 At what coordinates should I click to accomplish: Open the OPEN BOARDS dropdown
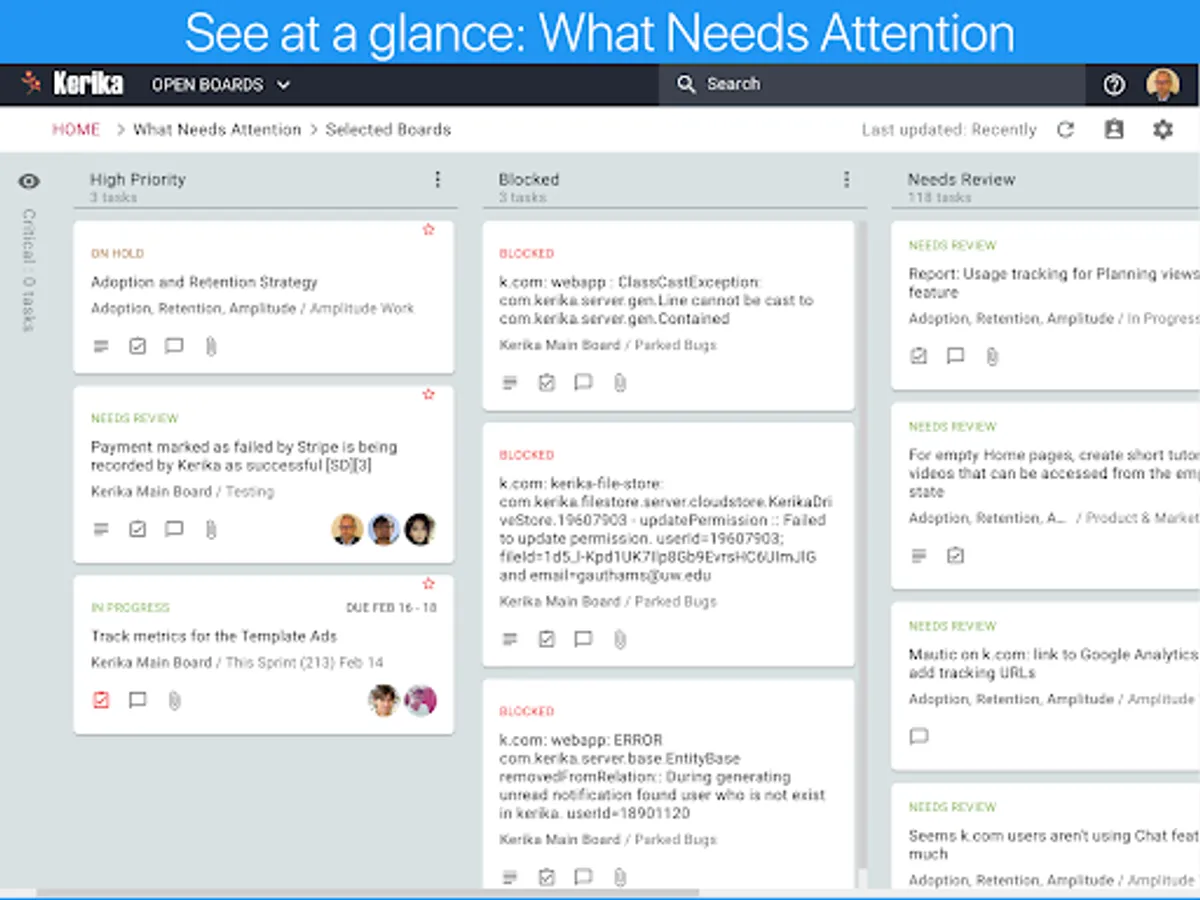pos(221,85)
